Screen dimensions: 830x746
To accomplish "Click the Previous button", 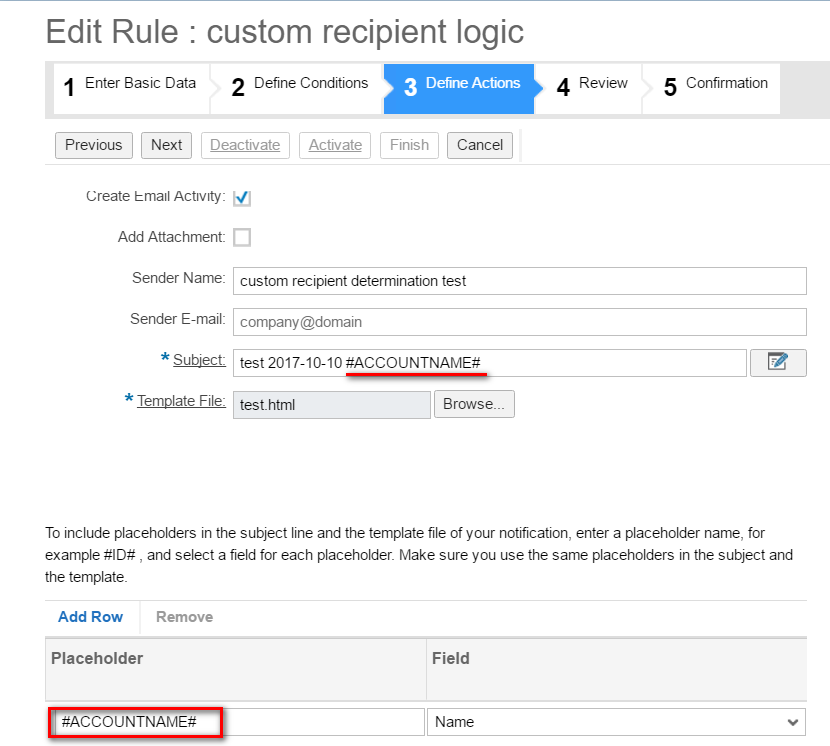I will (94, 145).
